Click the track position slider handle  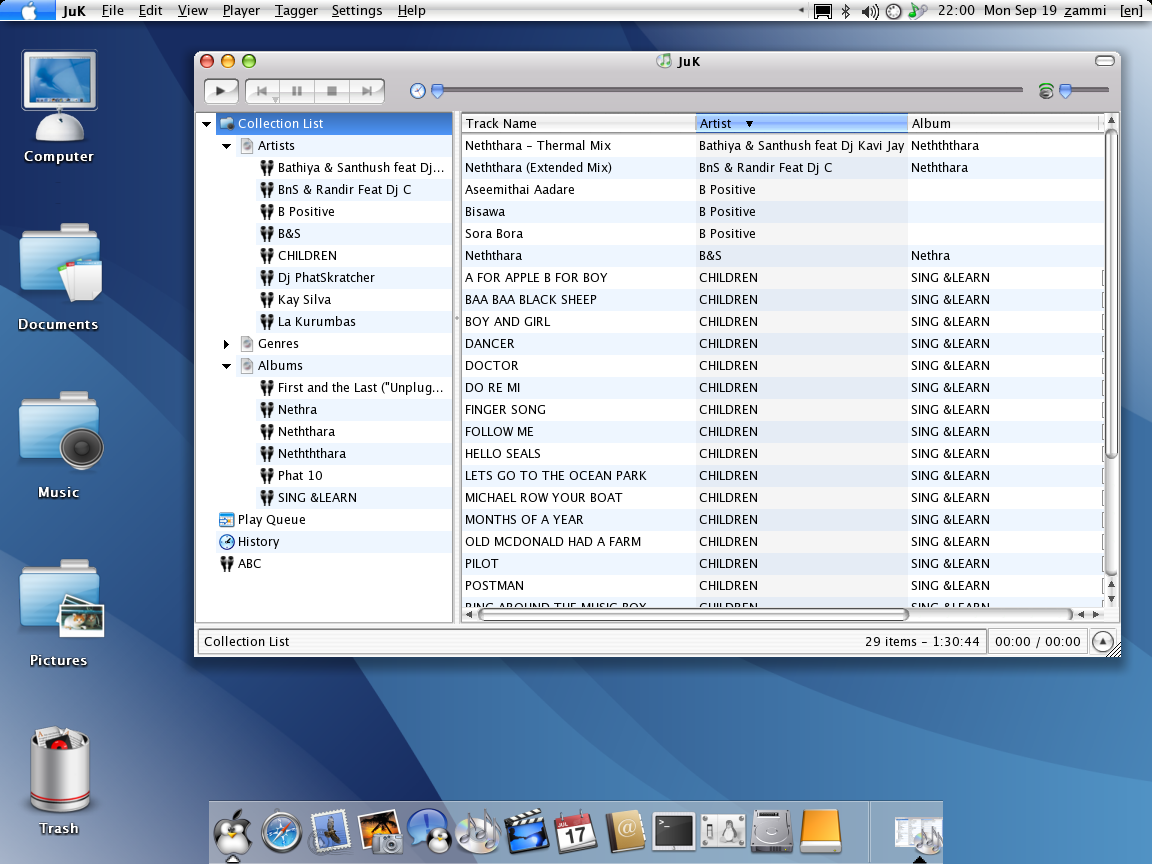pyautogui.click(x=437, y=91)
